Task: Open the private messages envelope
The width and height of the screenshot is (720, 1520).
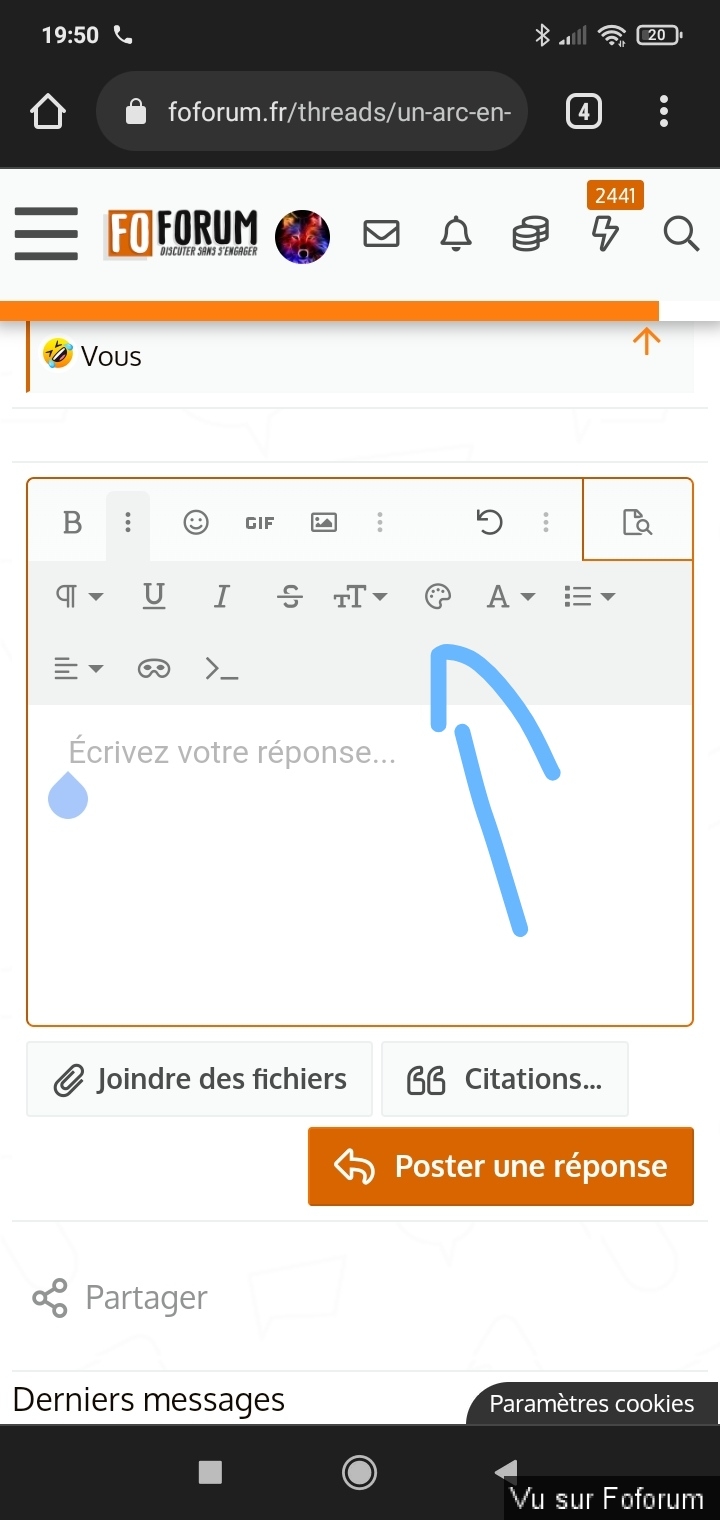Action: coord(381,234)
